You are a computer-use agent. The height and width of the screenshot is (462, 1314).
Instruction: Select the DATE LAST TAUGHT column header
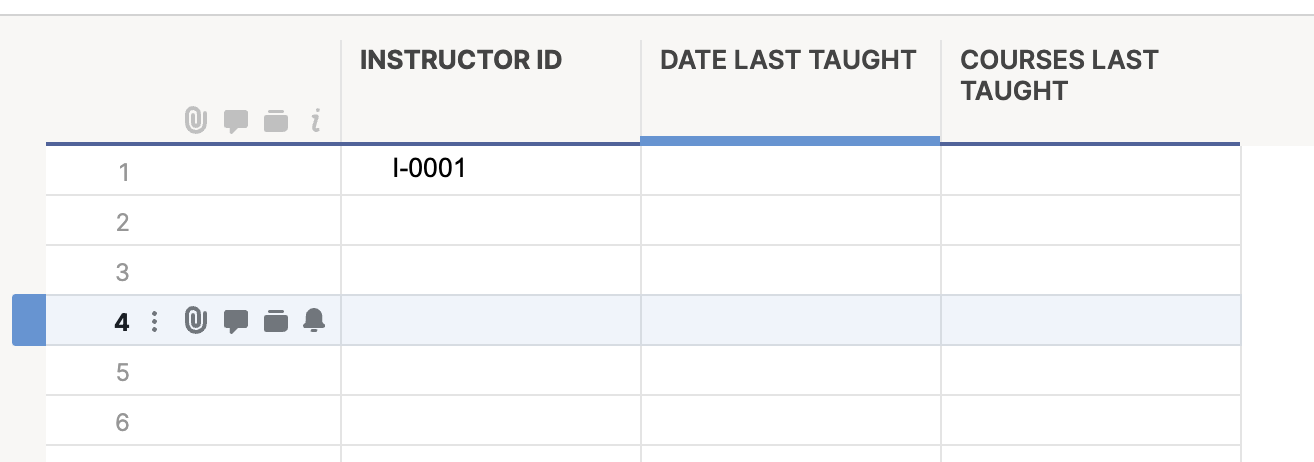pyautogui.click(x=791, y=92)
